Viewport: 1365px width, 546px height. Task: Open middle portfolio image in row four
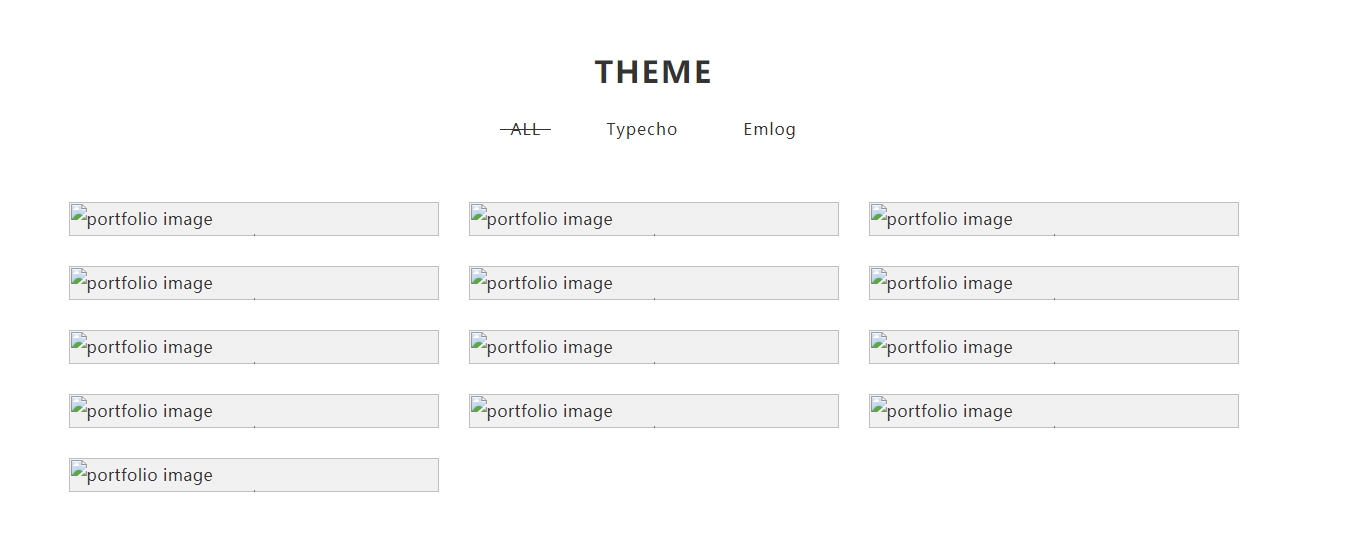654,411
